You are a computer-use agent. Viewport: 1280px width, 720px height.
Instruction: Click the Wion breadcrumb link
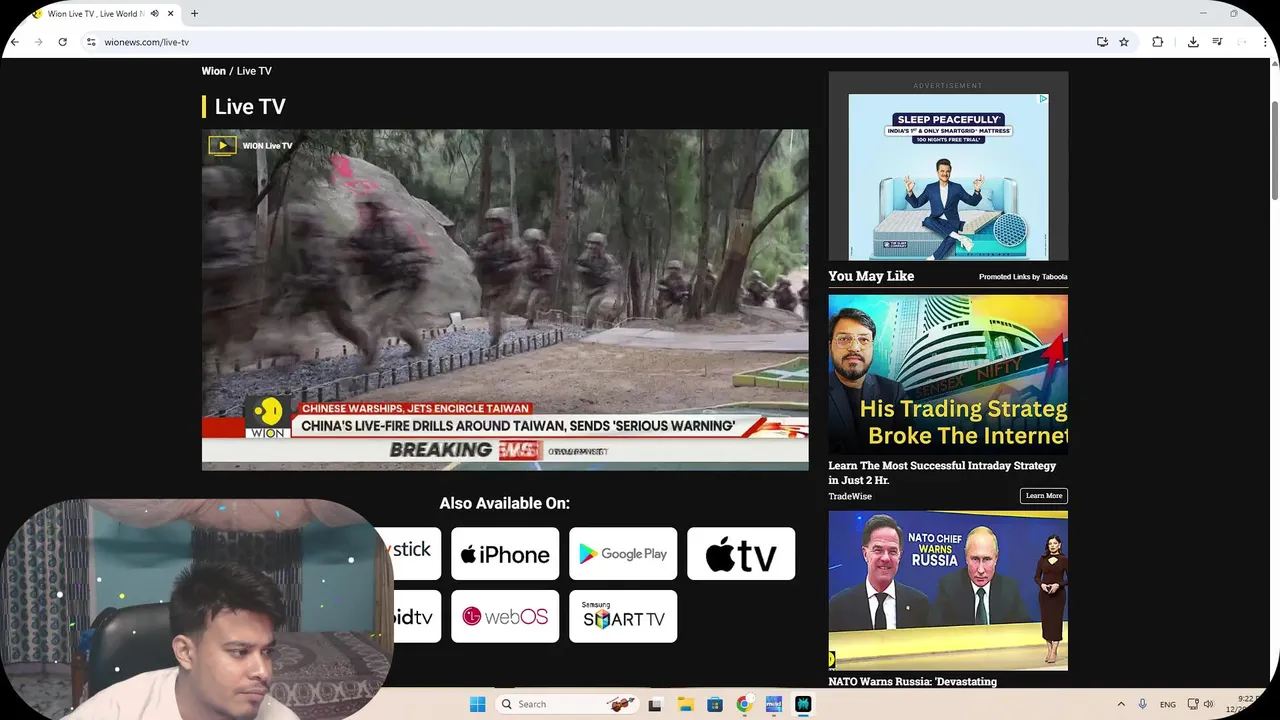coord(213,71)
